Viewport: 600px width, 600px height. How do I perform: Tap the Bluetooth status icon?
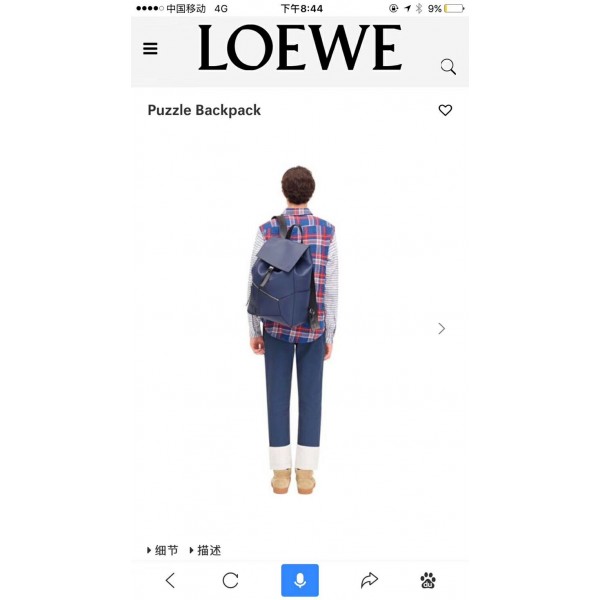(x=419, y=8)
